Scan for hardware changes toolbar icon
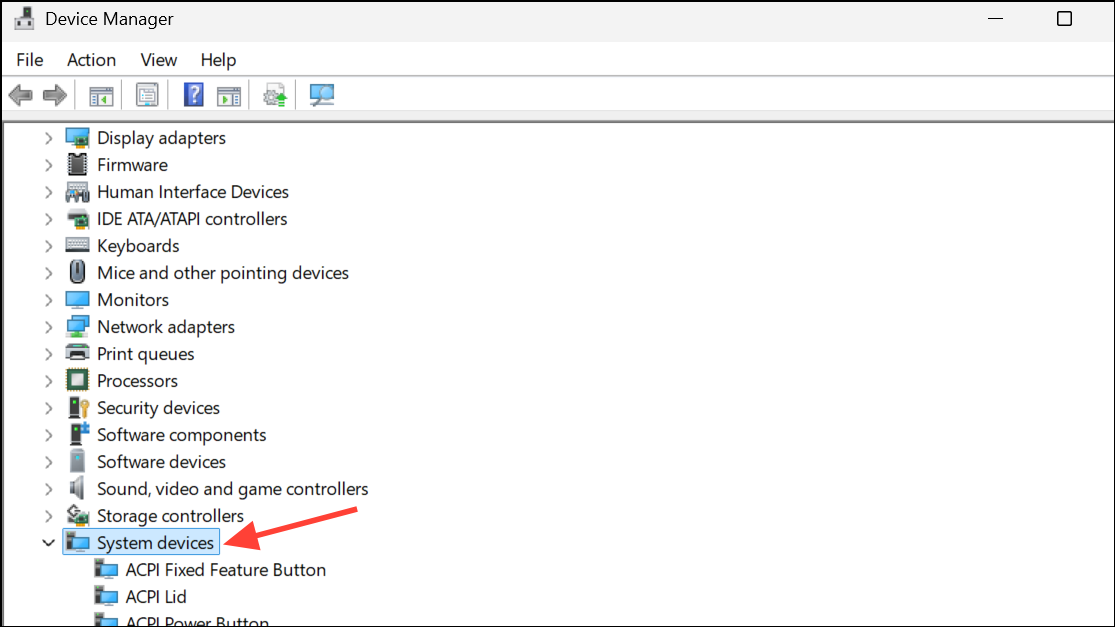This screenshot has width=1115, height=627. click(x=321, y=96)
